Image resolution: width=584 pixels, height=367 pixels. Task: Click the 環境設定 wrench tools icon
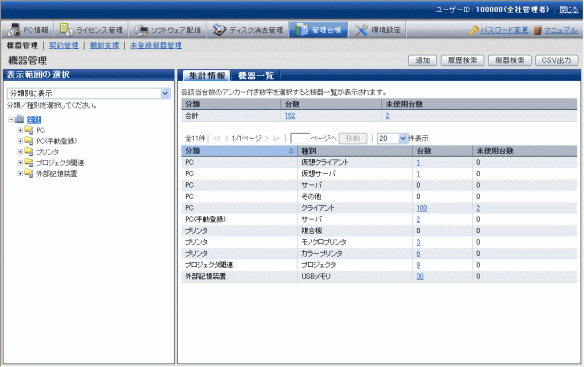[361, 30]
